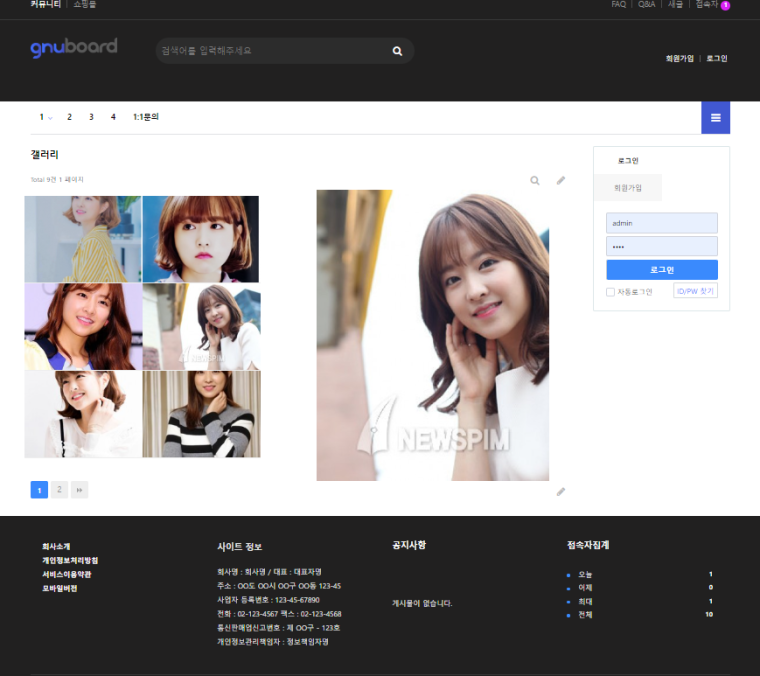Screen dimensions: 760x676
Task: Open the hamburger full menu button
Action: point(715,118)
